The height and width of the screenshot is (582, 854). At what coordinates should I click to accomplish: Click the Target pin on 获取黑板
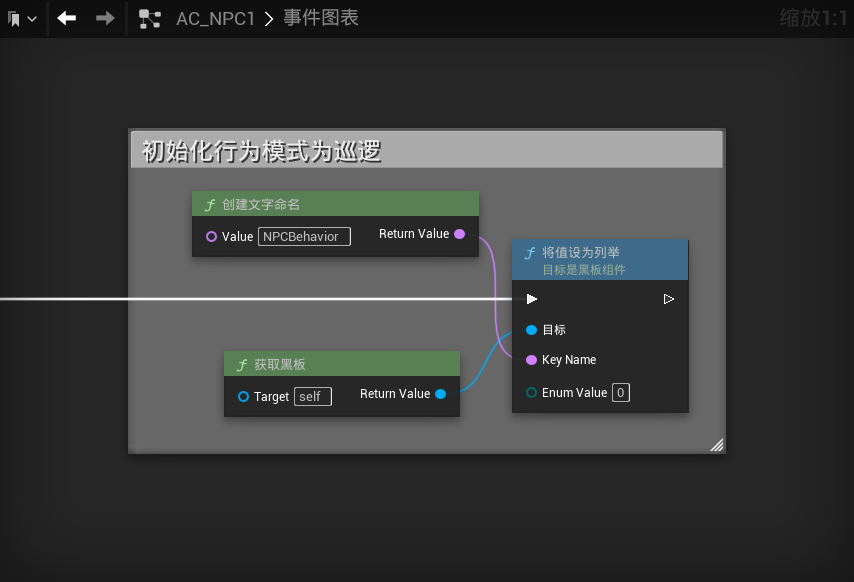coord(243,396)
